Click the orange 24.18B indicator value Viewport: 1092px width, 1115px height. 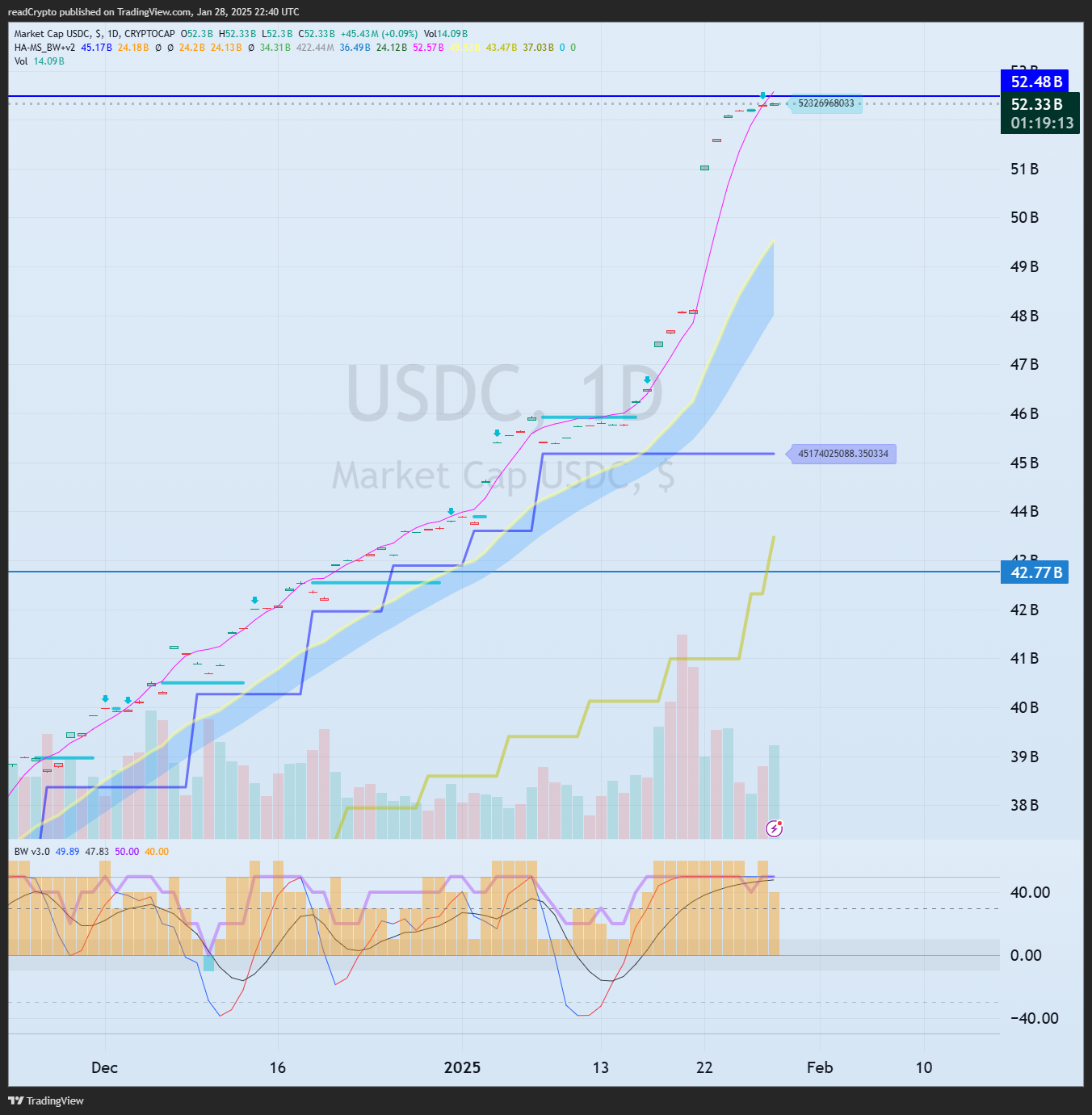pyautogui.click(x=133, y=48)
